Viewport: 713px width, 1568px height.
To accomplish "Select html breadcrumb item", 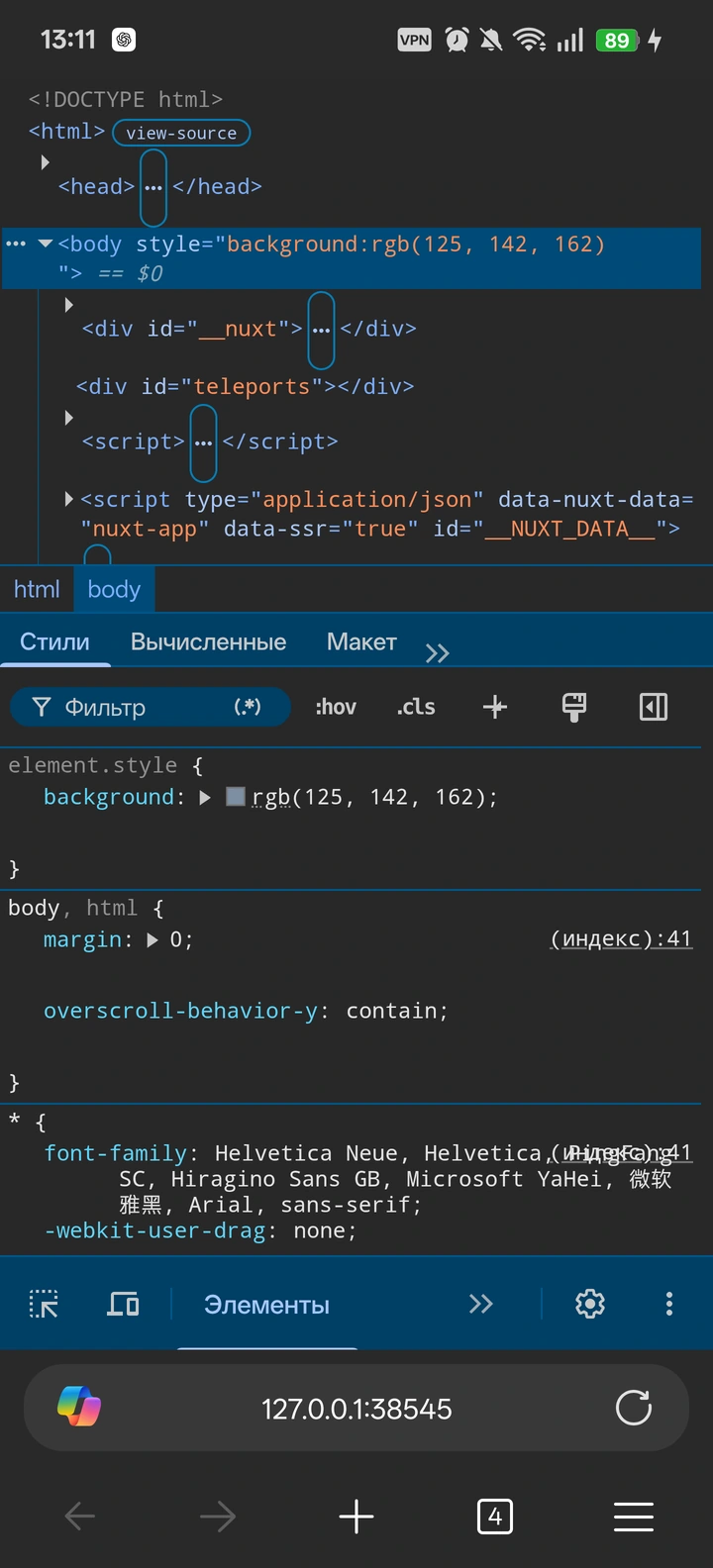I will tap(37, 589).
